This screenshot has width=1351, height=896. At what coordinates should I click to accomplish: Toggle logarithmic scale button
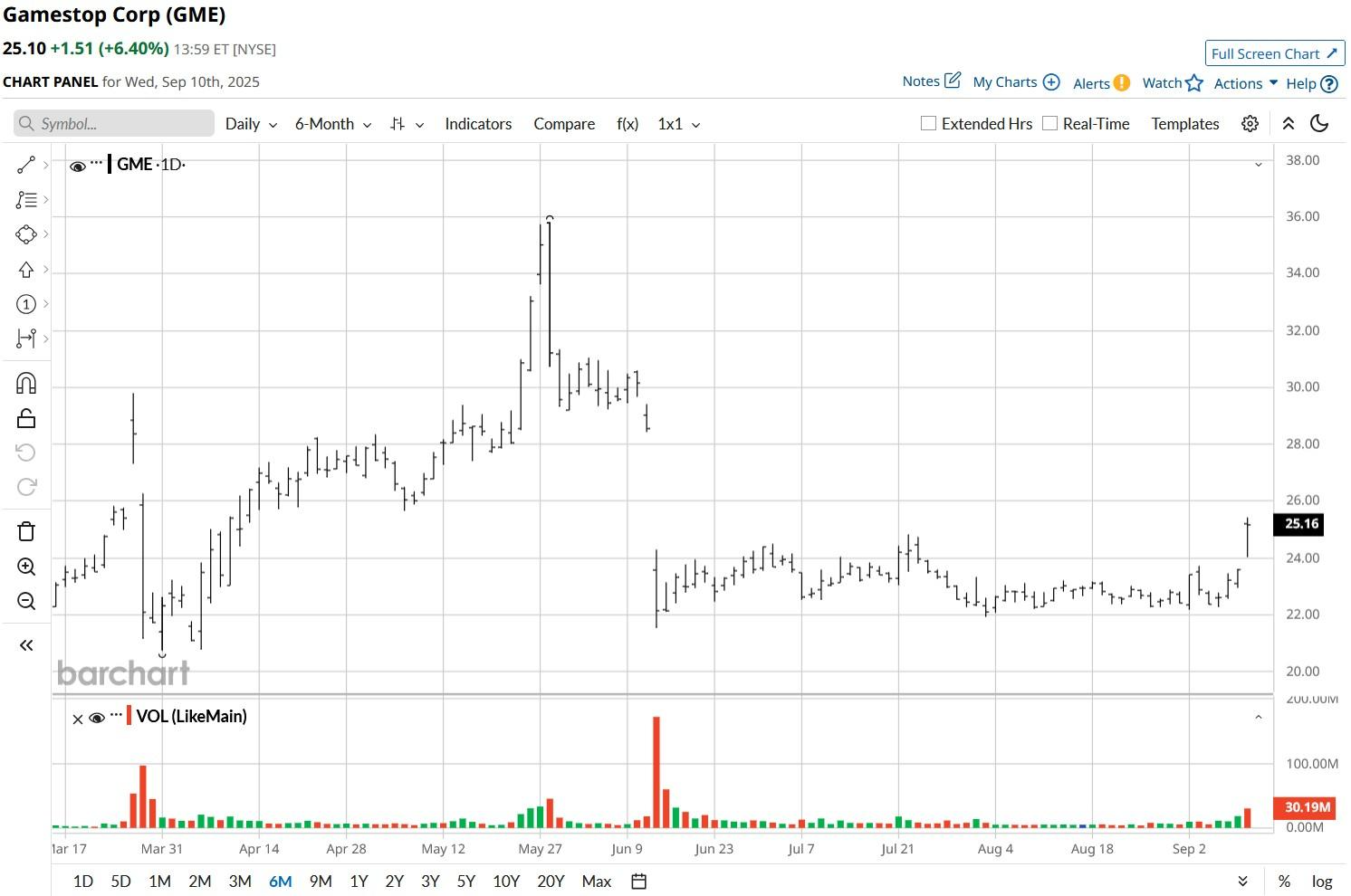pos(1322,882)
